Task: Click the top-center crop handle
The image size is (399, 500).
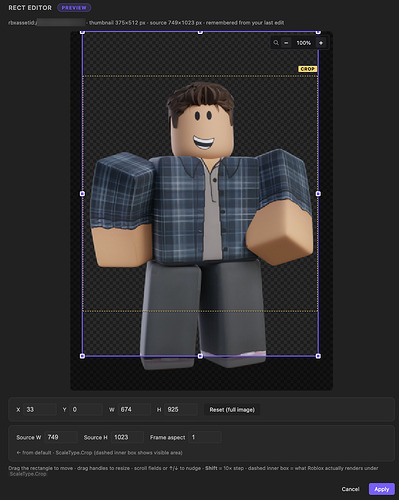Action: pyautogui.click(x=200, y=32)
